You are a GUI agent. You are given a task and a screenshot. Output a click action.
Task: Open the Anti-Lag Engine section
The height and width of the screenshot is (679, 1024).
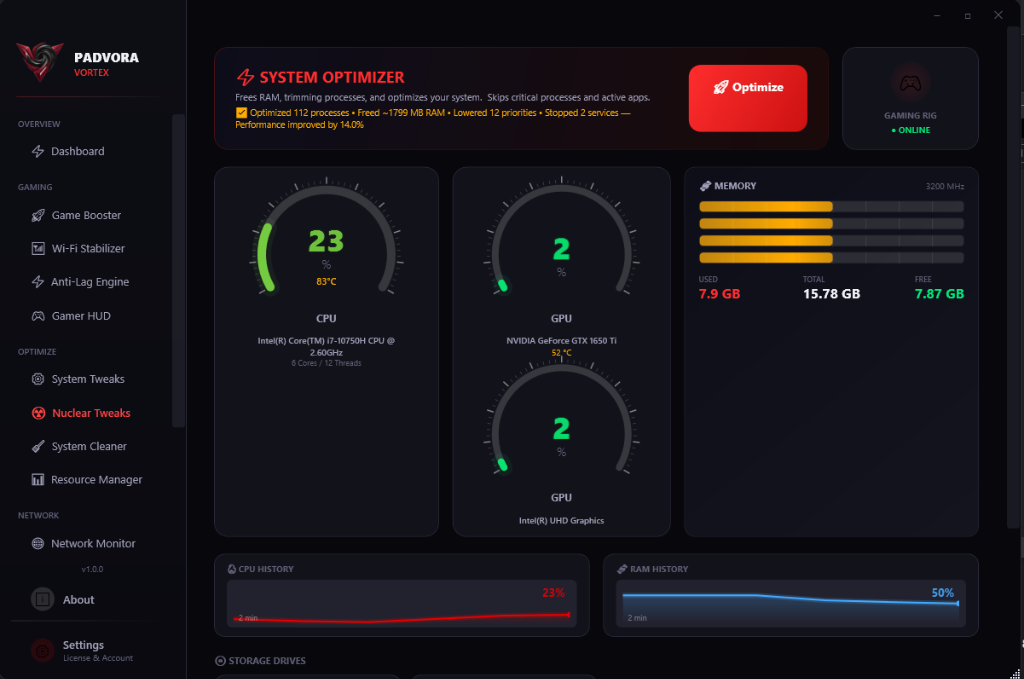pyautogui.click(x=91, y=282)
